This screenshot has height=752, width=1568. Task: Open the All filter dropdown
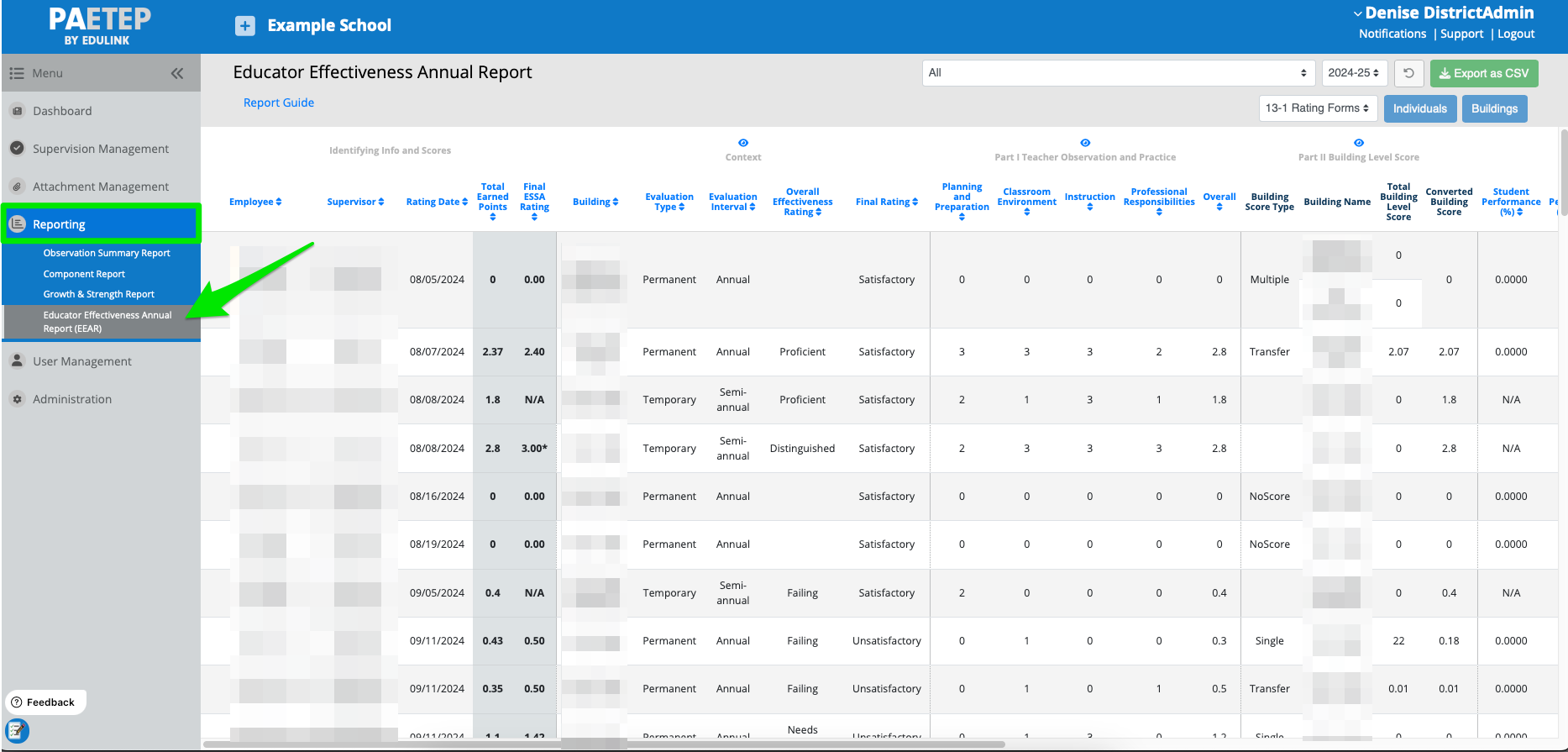[1119, 73]
